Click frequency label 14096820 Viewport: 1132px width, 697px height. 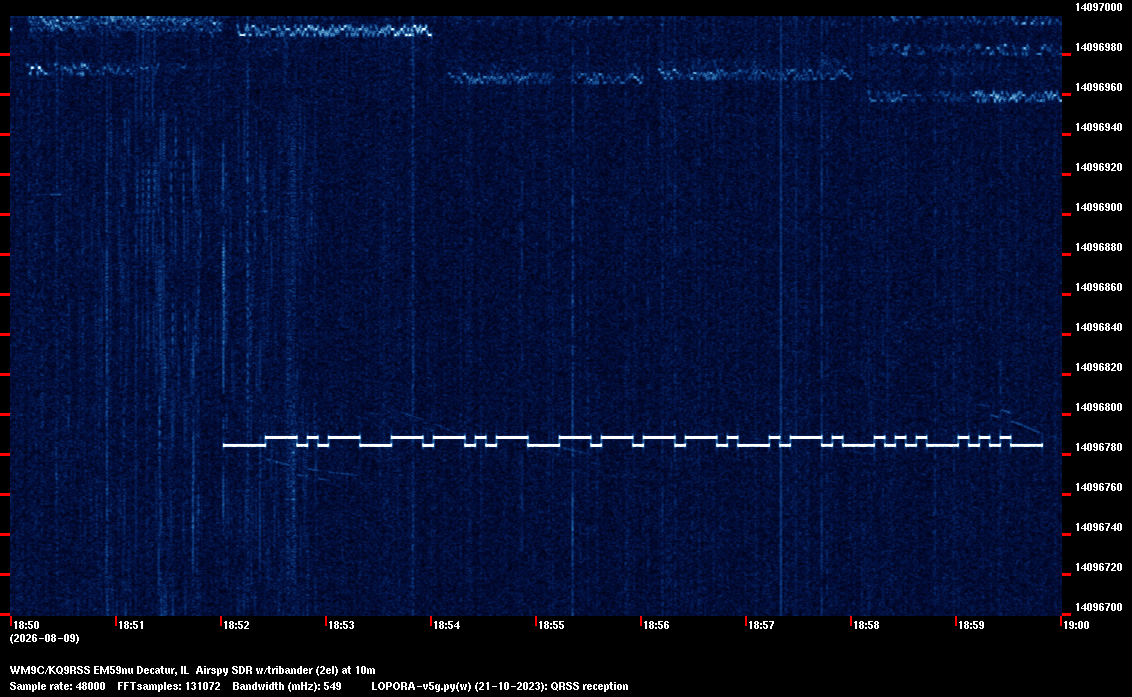[x=1099, y=367]
